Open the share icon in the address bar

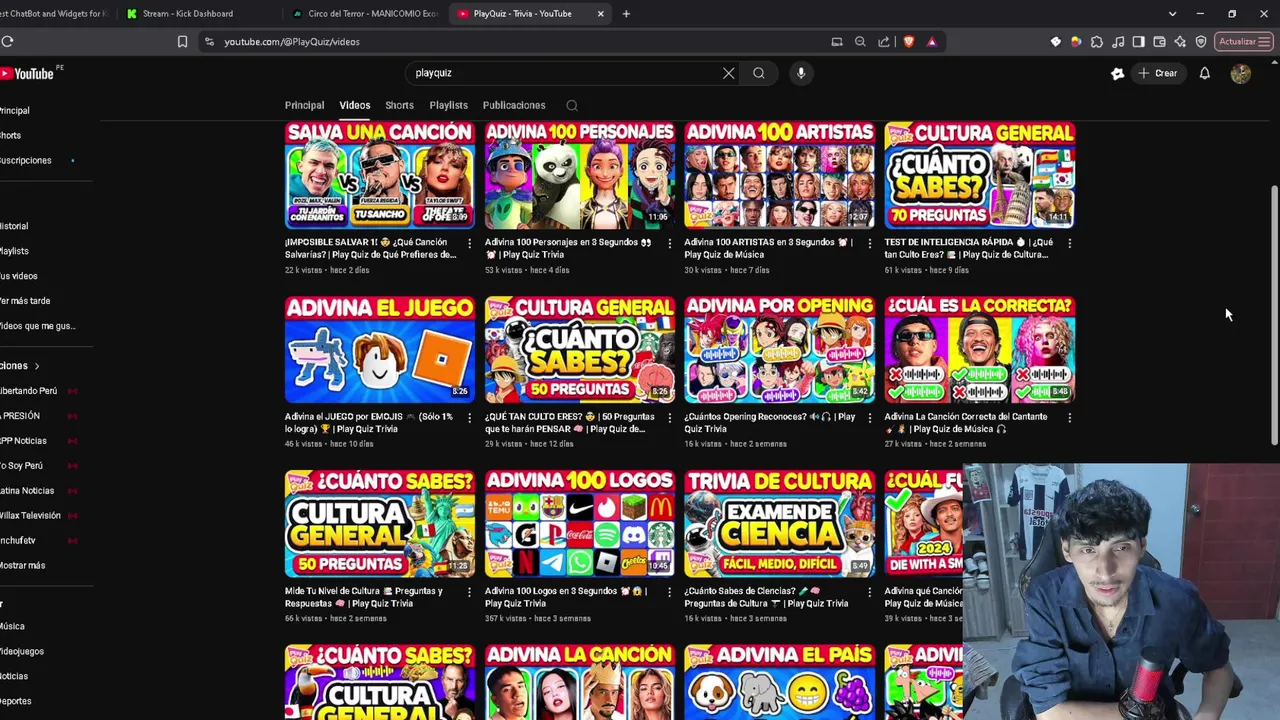pyautogui.click(x=884, y=41)
